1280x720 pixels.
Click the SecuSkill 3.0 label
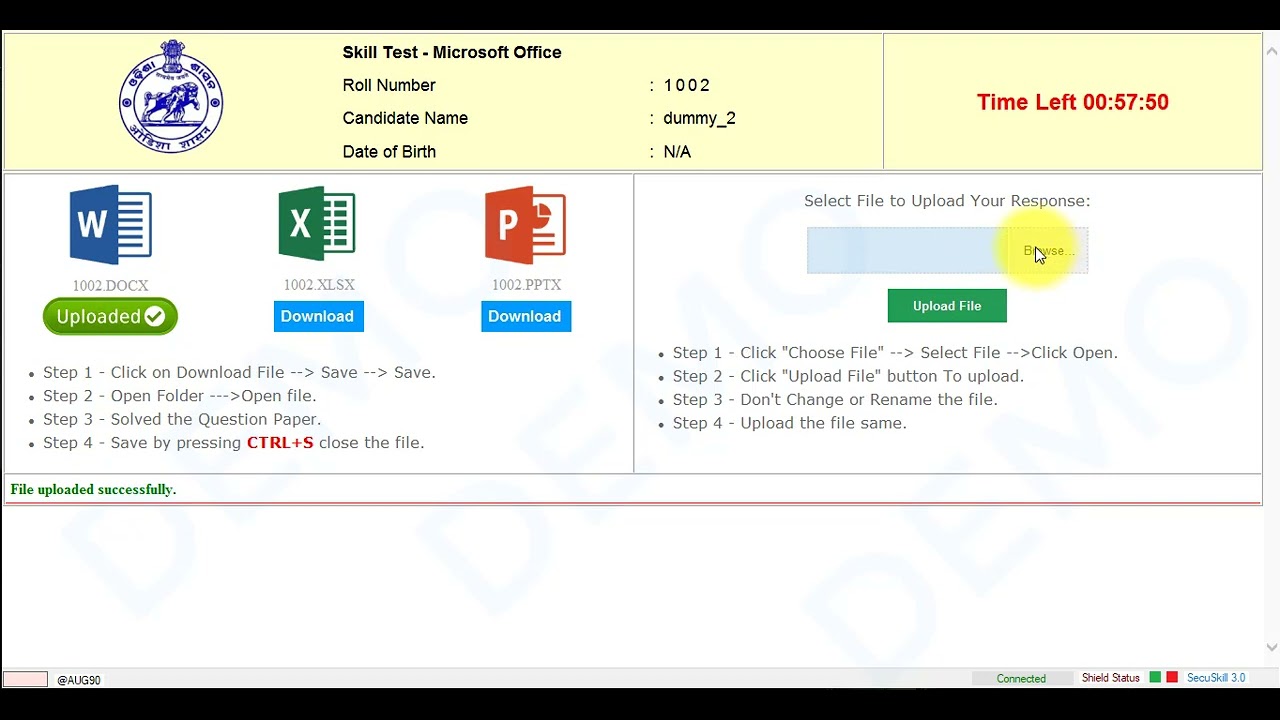(1216, 678)
